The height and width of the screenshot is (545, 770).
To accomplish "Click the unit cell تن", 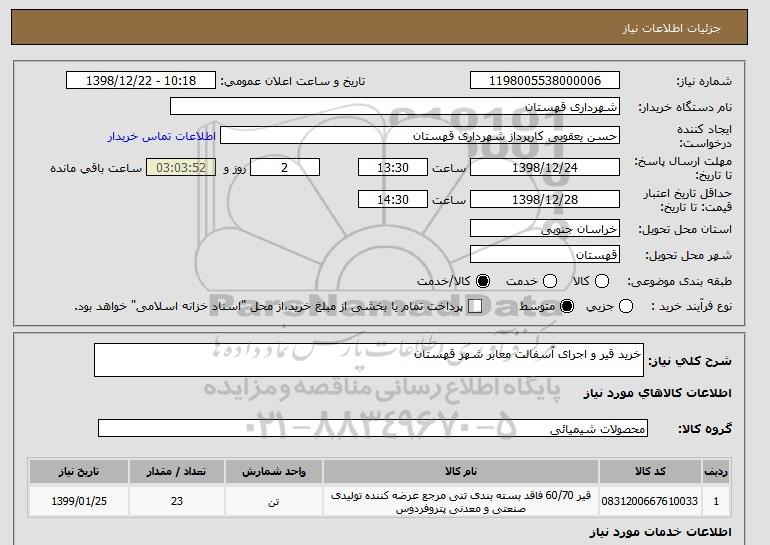I will coord(274,501).
